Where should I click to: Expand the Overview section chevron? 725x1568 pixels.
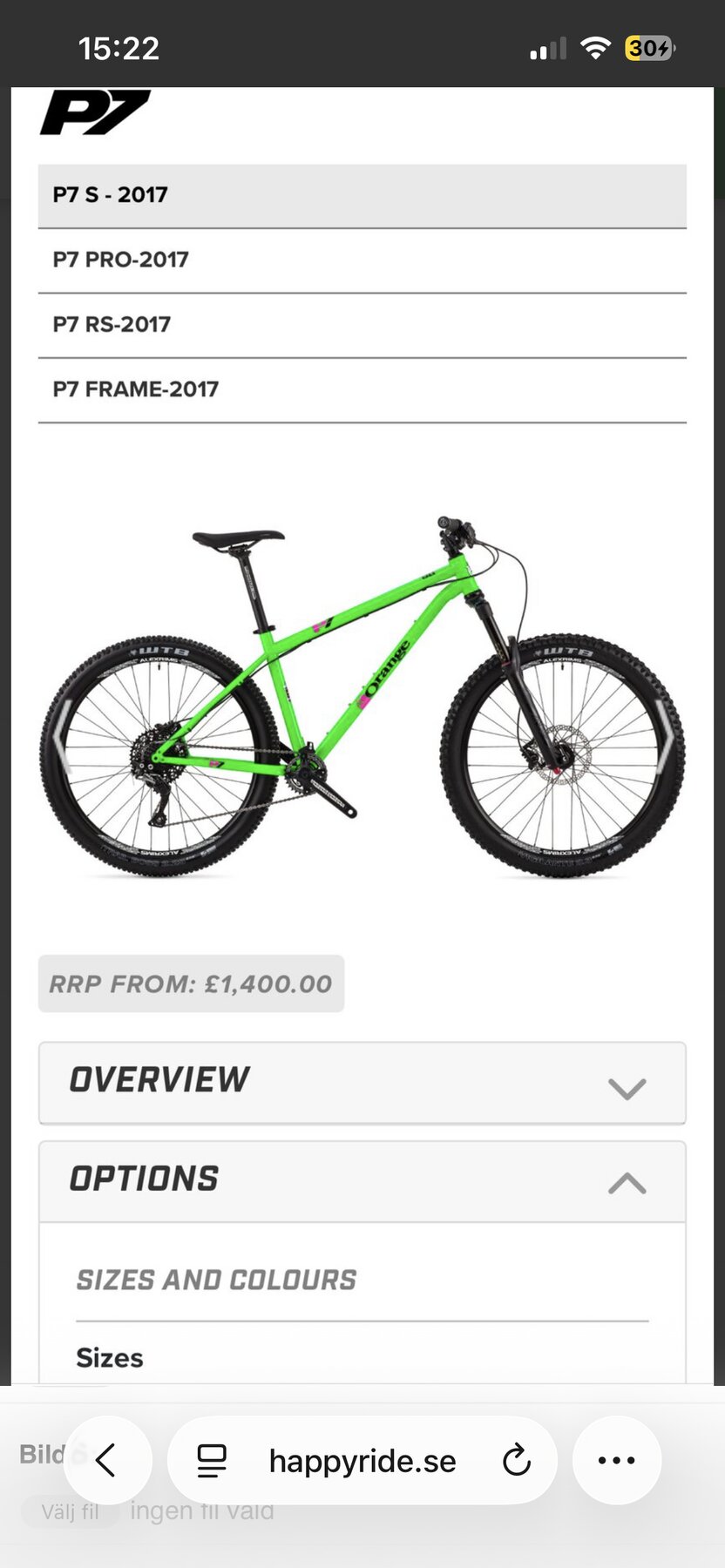pyautogui.click(x=627, y=1088)
